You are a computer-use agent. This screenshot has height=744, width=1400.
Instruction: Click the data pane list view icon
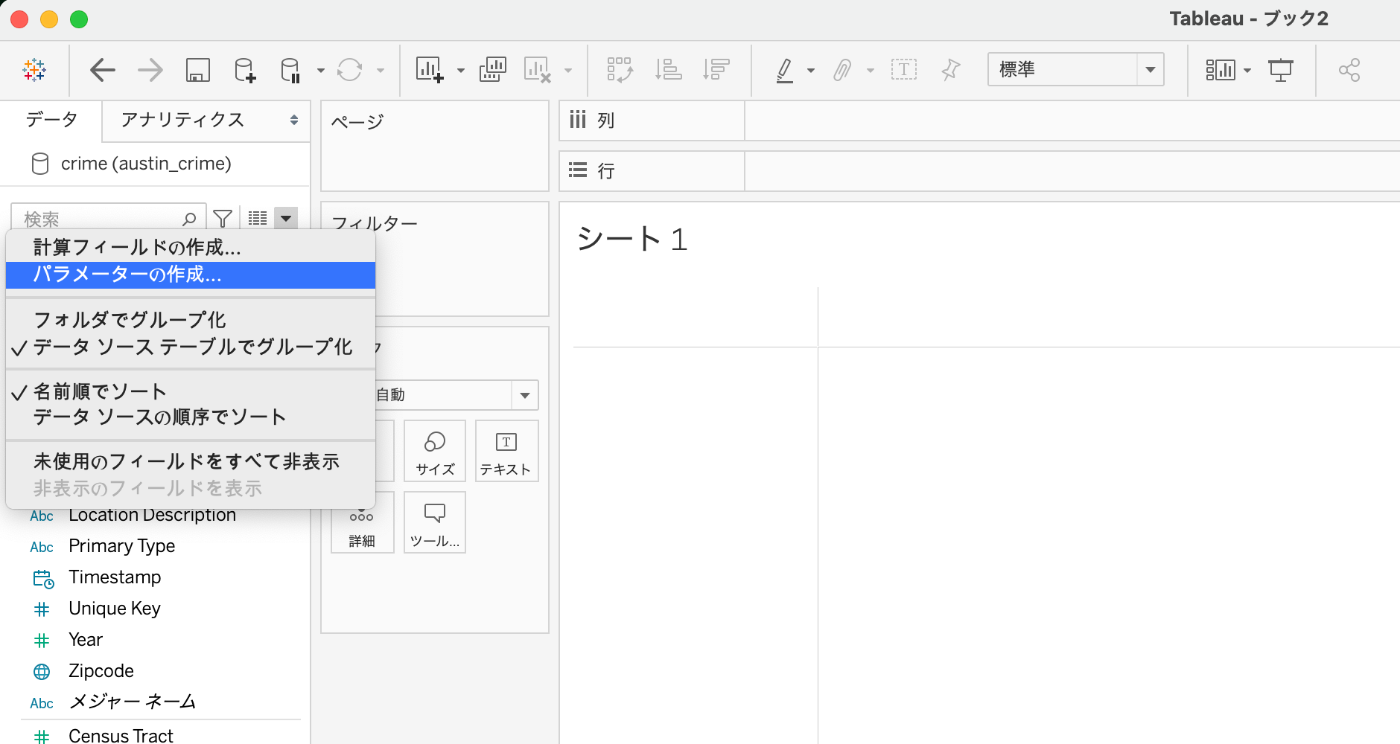click(258, 218)
